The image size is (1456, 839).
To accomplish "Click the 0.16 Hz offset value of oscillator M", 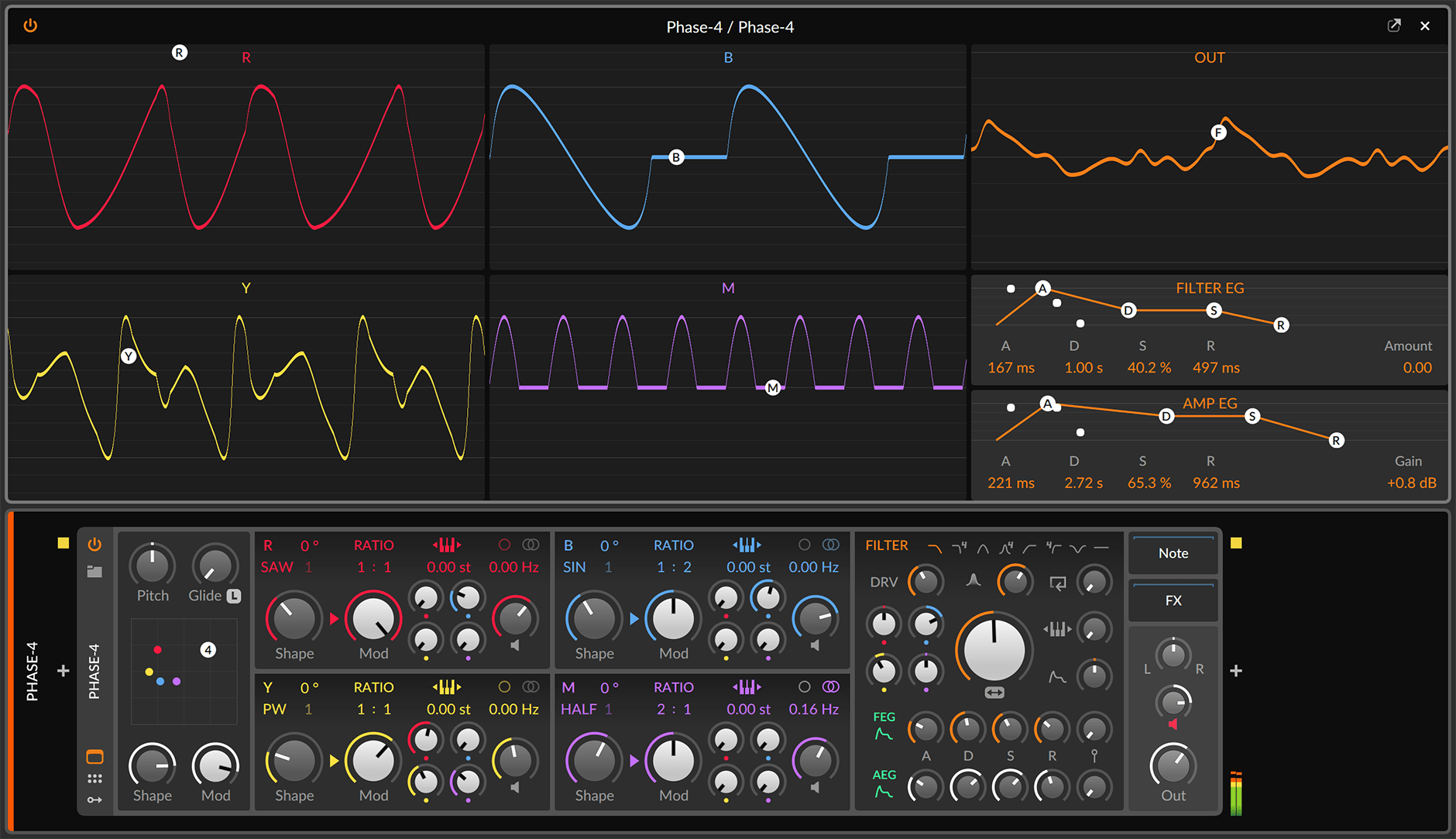I will point(814,709).
